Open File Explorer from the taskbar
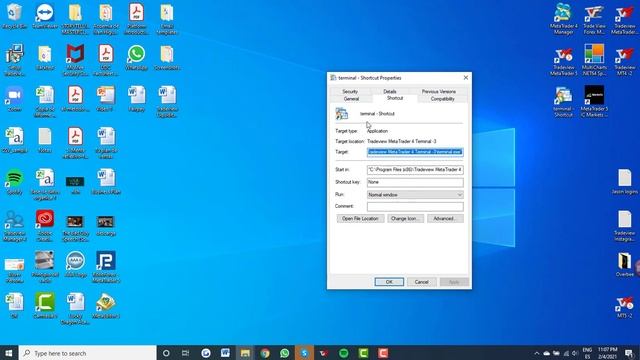 point(245,353)
